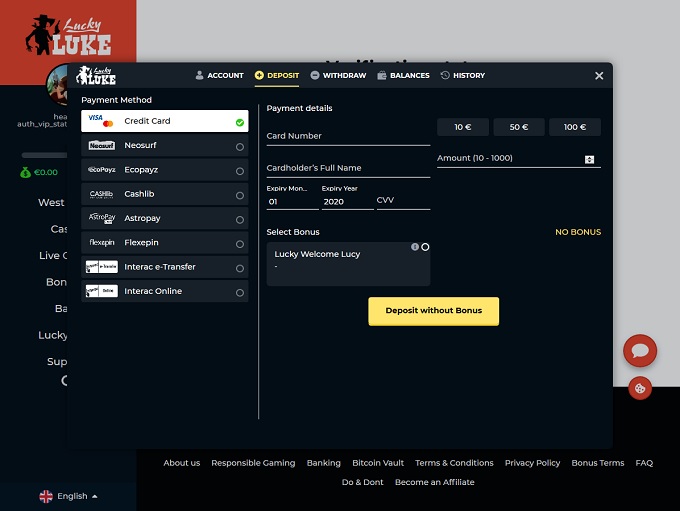Choose the 50 € quick amount button

tap(518, 127)
